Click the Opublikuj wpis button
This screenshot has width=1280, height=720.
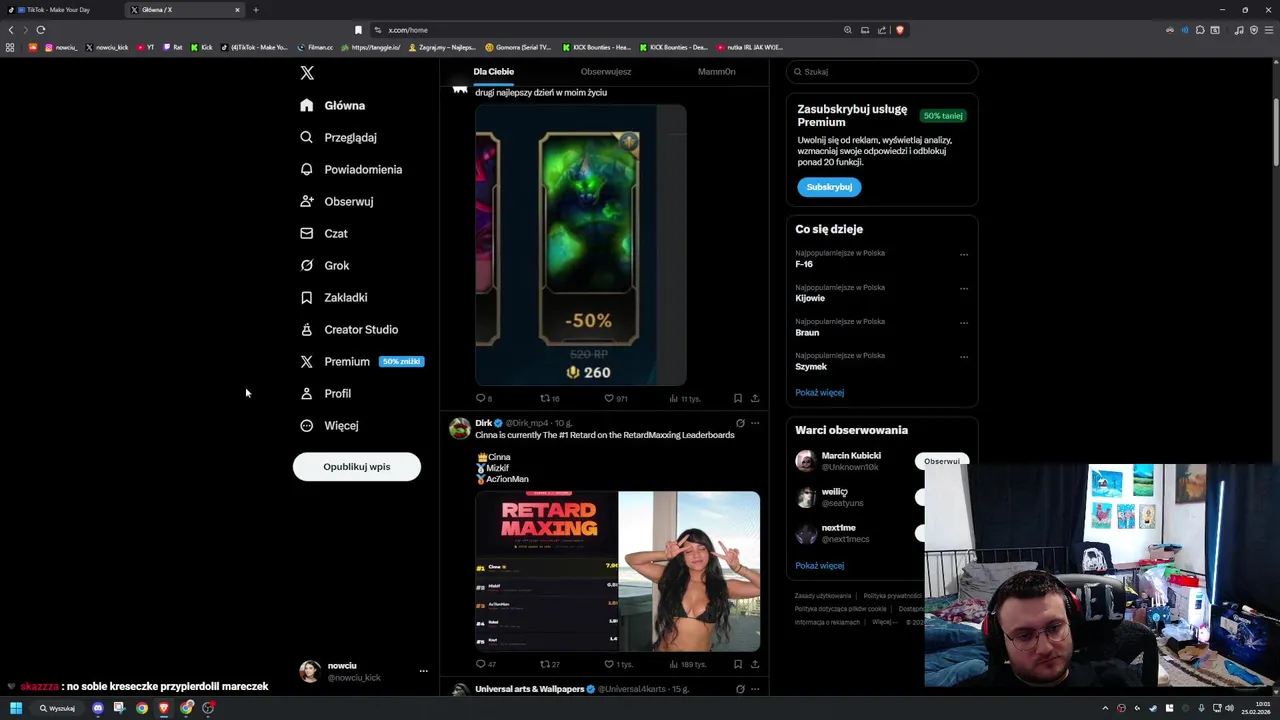[x=357, y=467]
